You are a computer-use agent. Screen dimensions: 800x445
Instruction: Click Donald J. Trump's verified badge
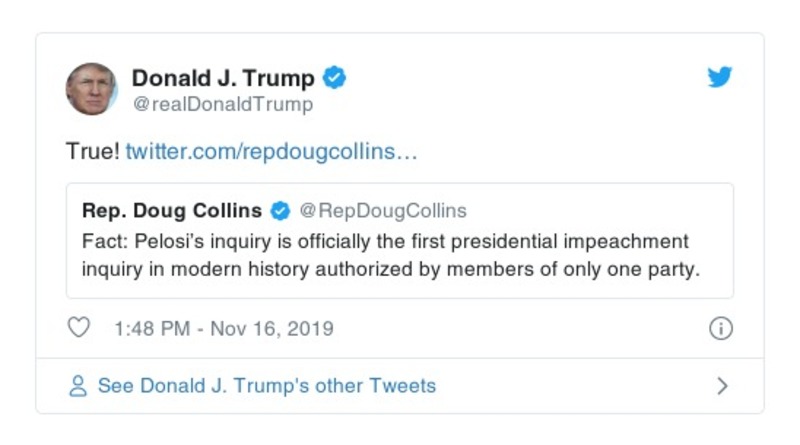(336, 78)
